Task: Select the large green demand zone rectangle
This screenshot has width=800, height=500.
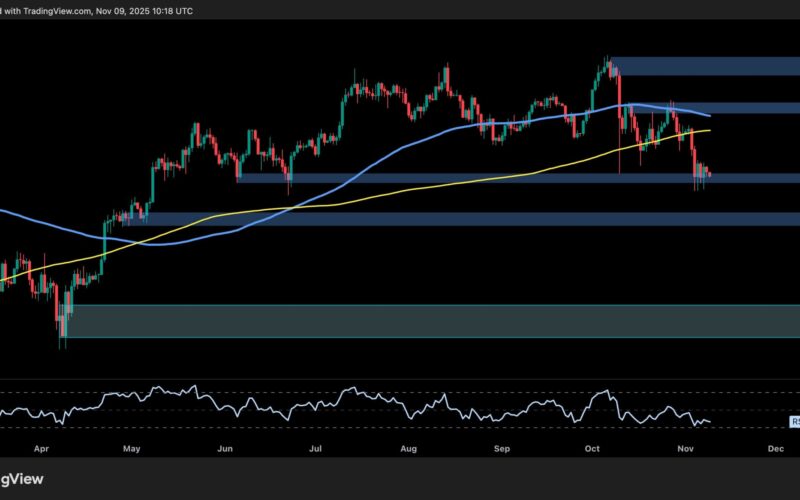Action: 430,321
